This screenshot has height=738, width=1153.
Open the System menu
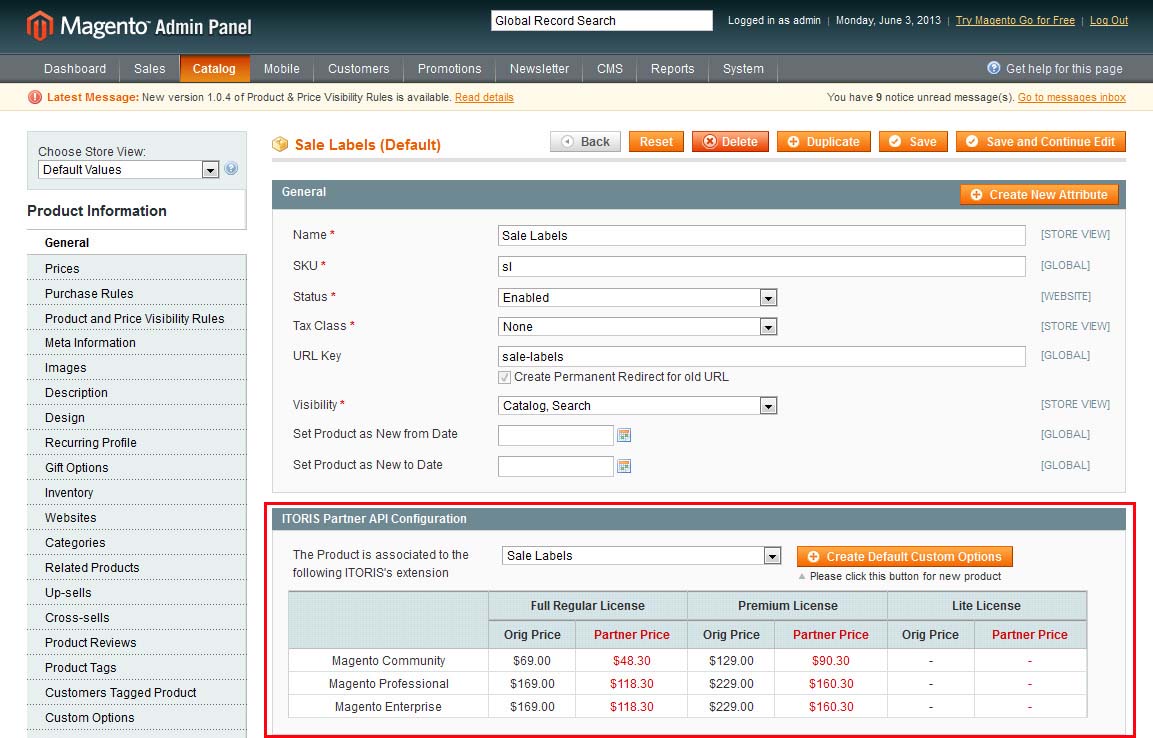(x=743, y=68)
